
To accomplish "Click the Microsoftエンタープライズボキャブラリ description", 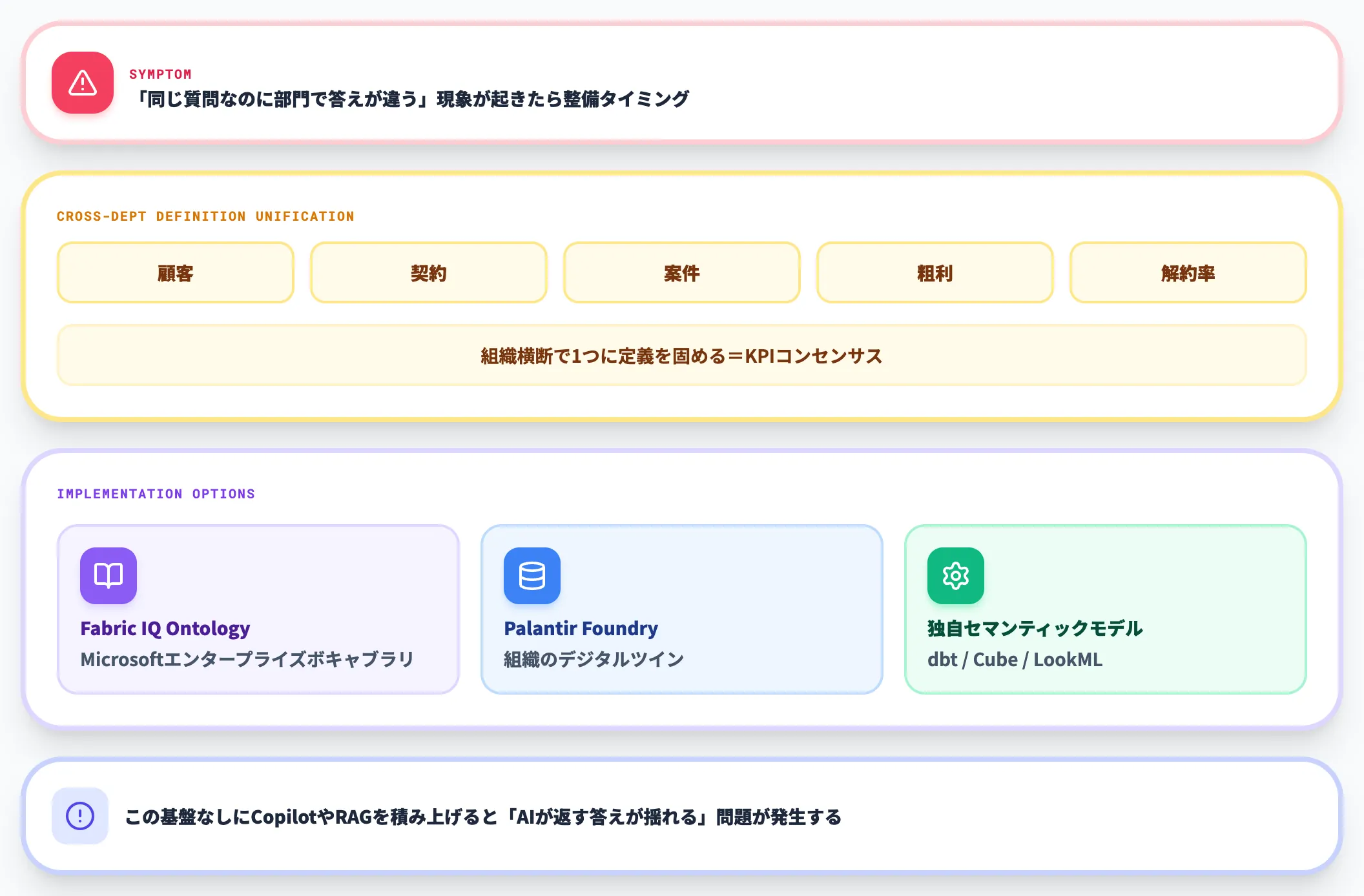I will [247, 659].
